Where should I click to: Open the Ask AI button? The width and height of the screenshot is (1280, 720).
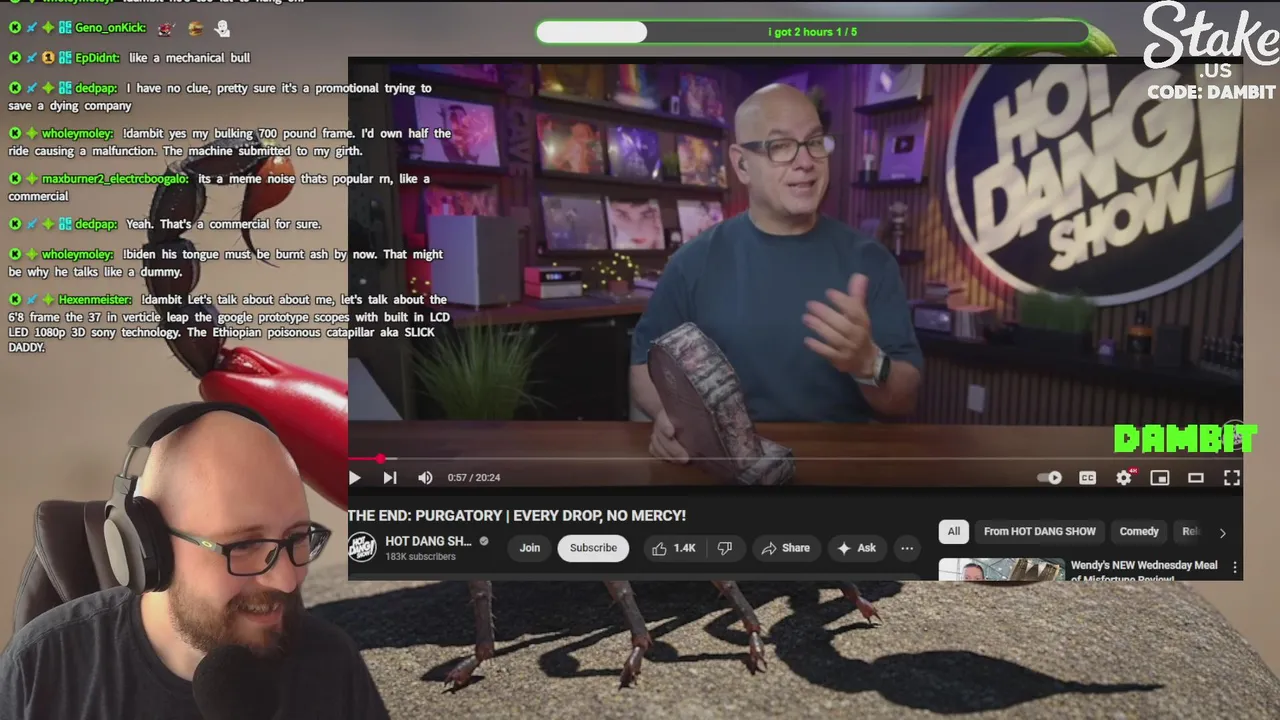pos(857,548)
